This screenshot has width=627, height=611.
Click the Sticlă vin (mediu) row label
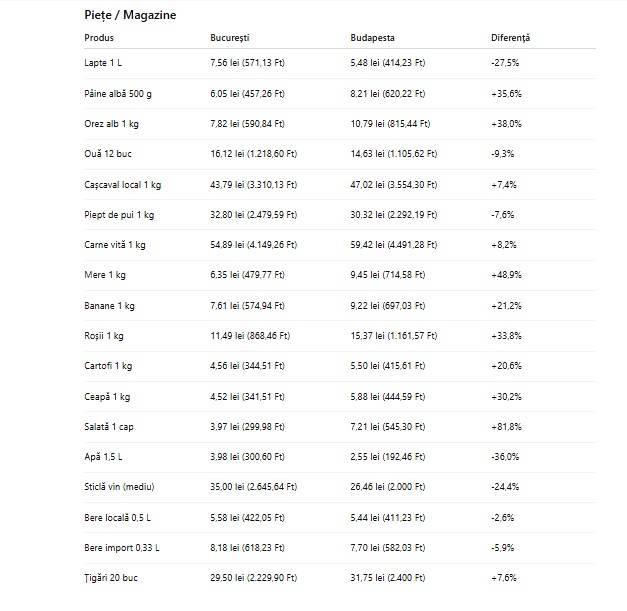pyautogui.click(x=120, y=487)
